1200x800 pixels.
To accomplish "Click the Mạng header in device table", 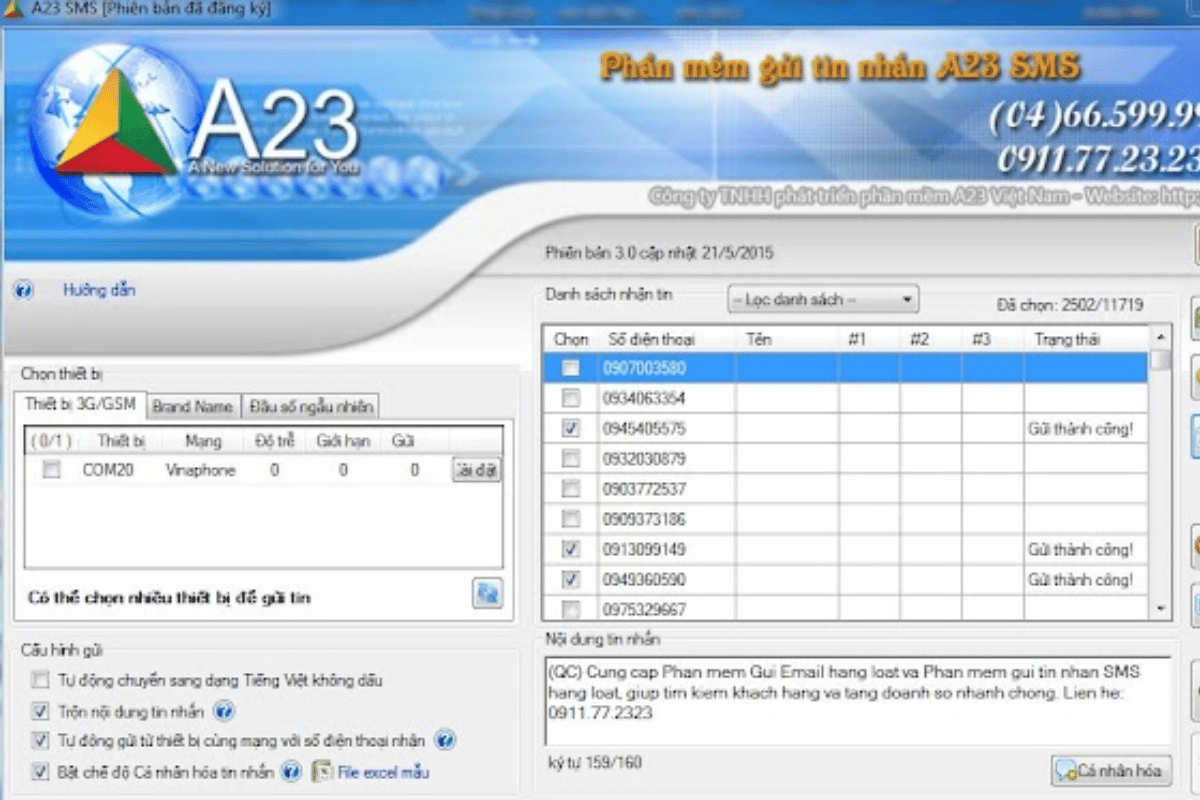I will (203, 440).
